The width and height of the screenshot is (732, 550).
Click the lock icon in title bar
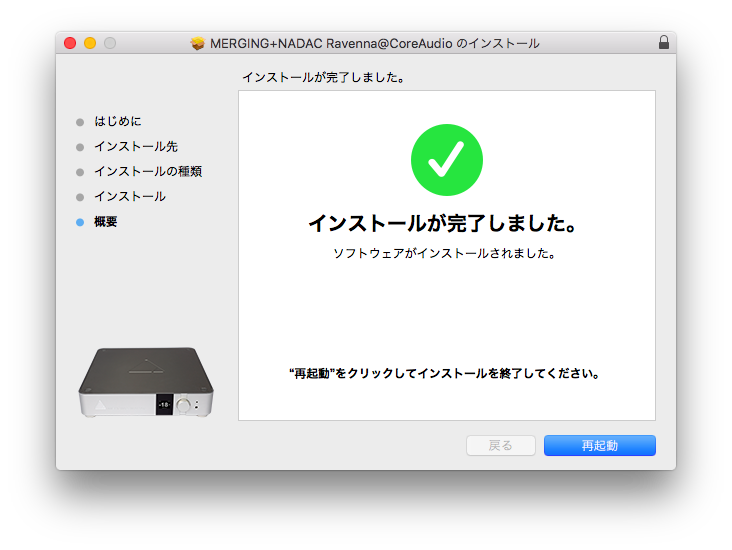coord(663,42)
